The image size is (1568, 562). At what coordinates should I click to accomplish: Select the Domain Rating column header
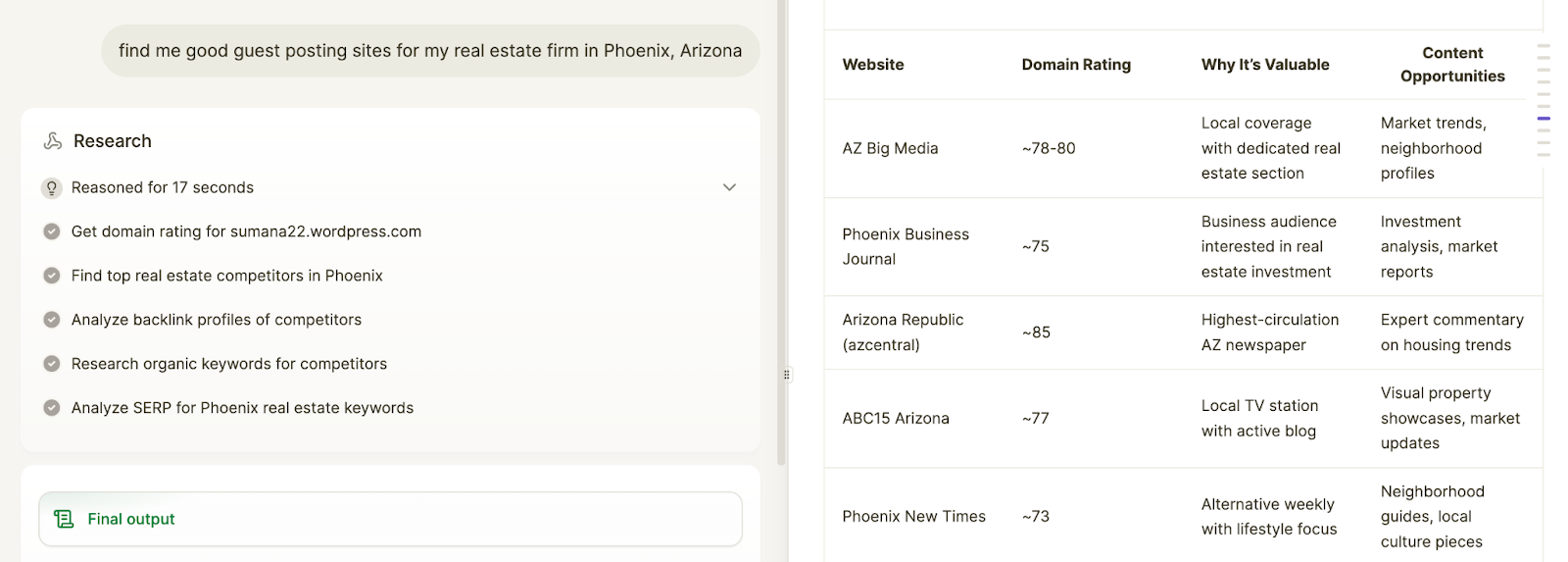pos(1076,65)
